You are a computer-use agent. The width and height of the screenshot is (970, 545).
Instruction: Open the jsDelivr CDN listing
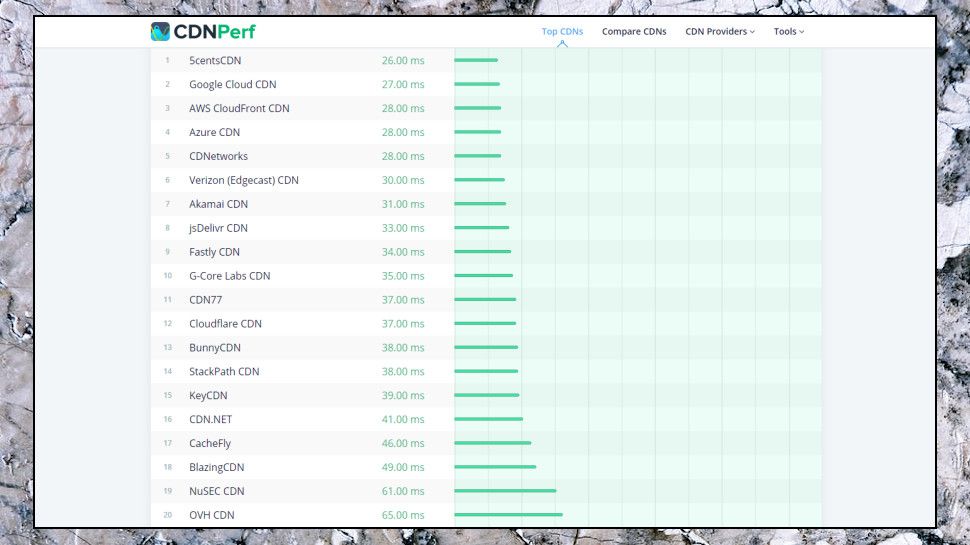click(218, 228)
